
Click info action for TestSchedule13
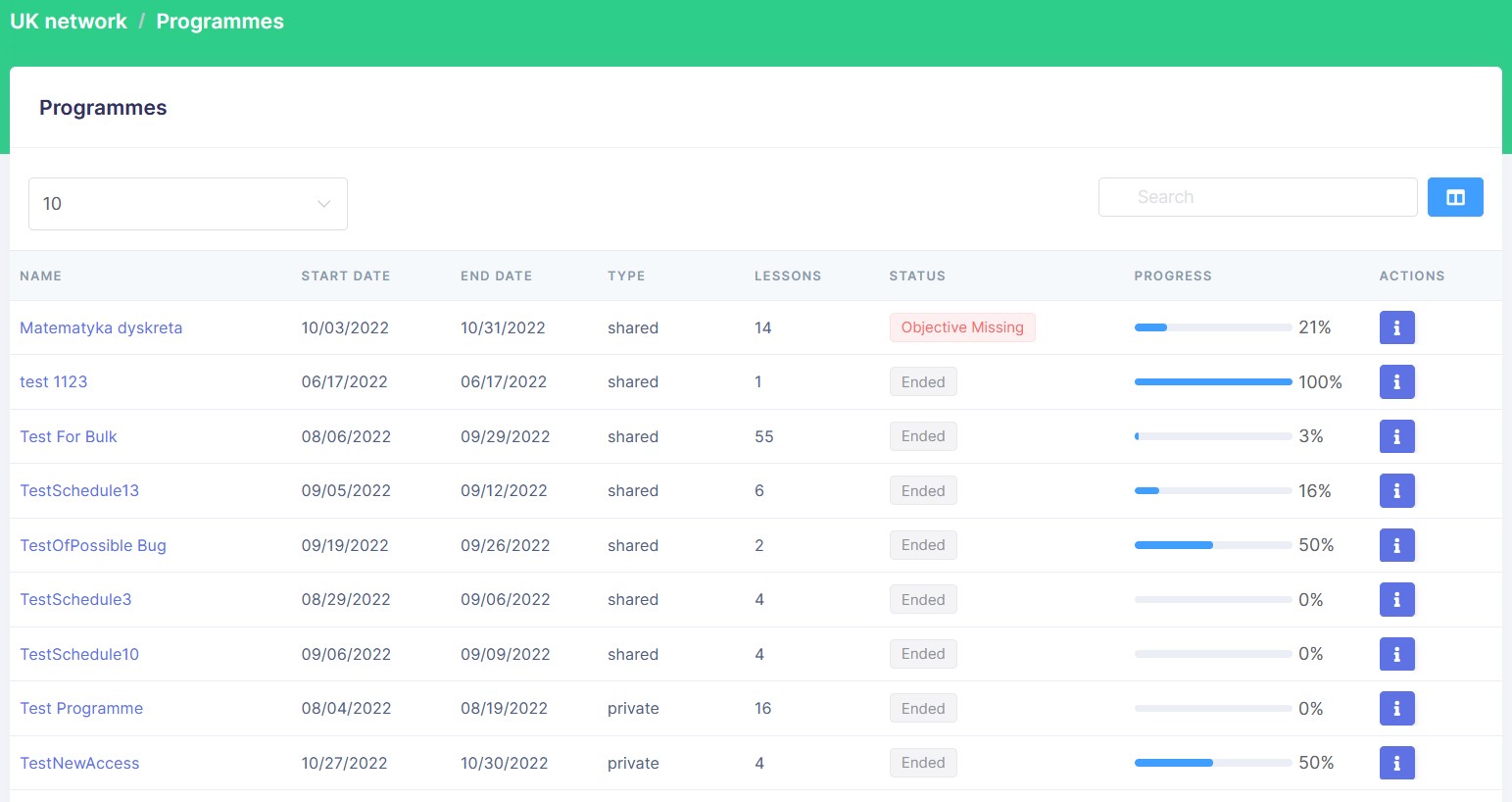[1396, 491]
